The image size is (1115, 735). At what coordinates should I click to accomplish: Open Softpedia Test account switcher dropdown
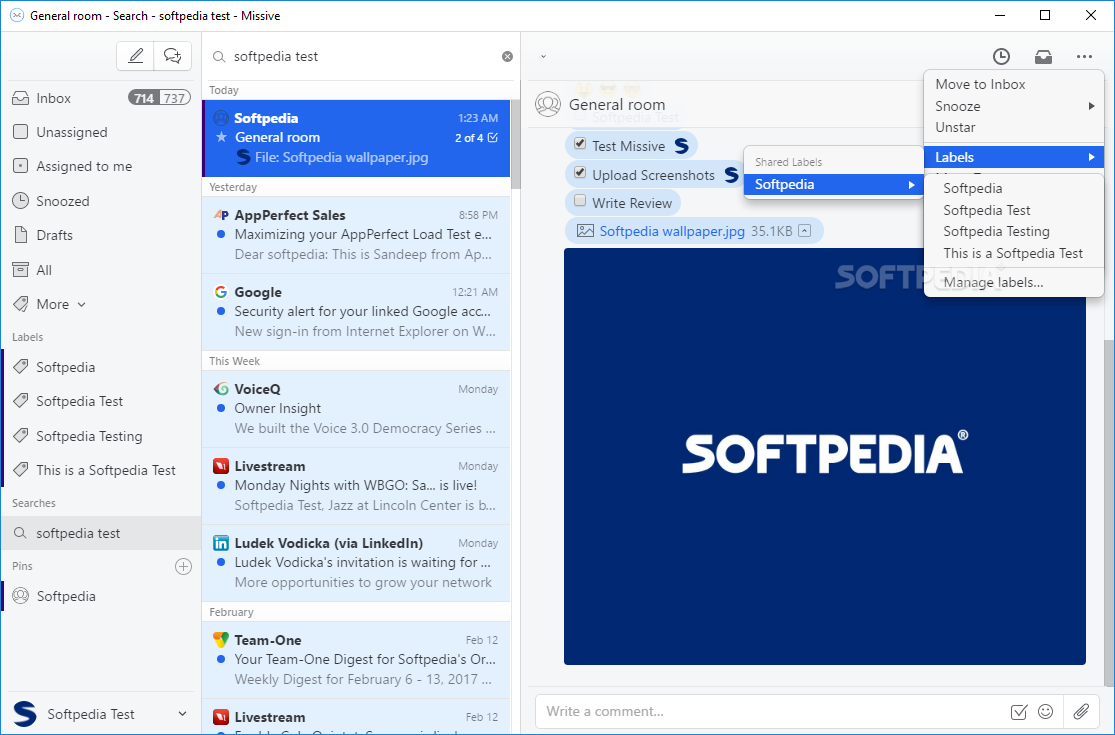101,714
